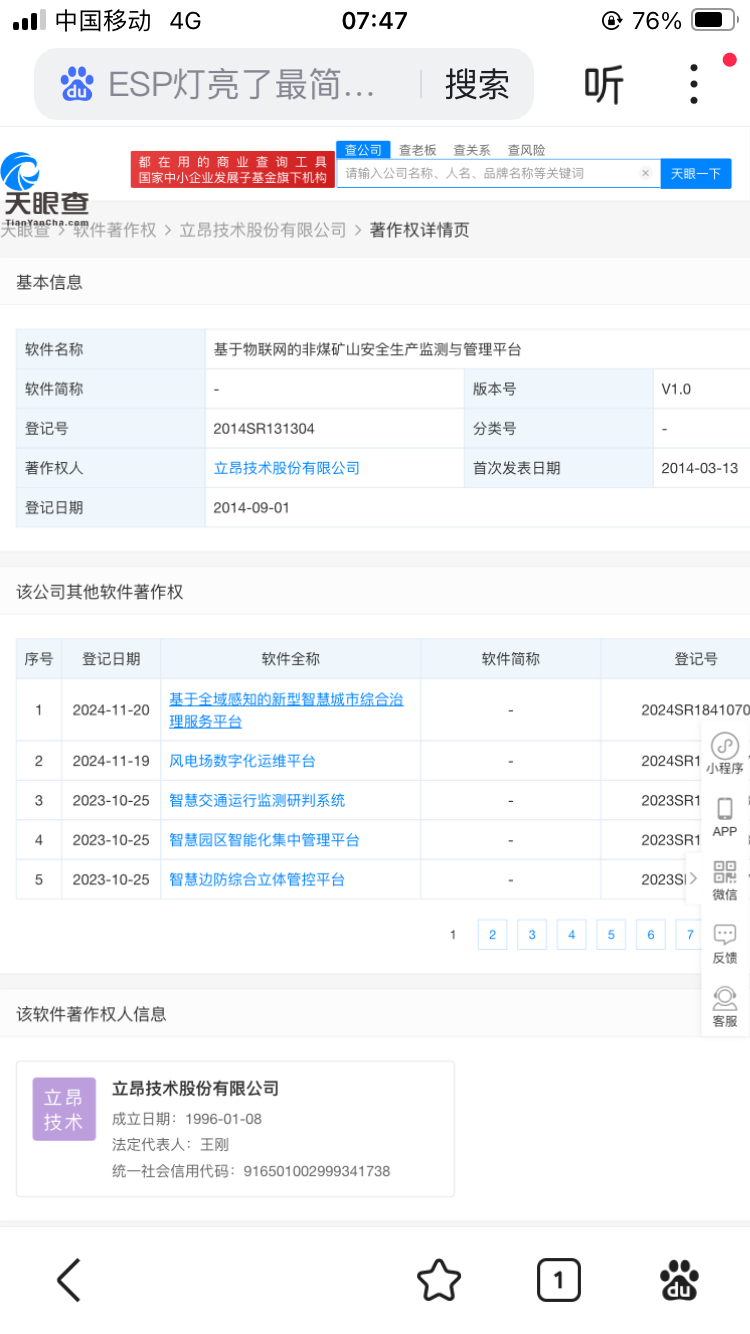750x1334 pixels.
Task: Go to page 7 of the copyright list
Action: coord(689,935)
